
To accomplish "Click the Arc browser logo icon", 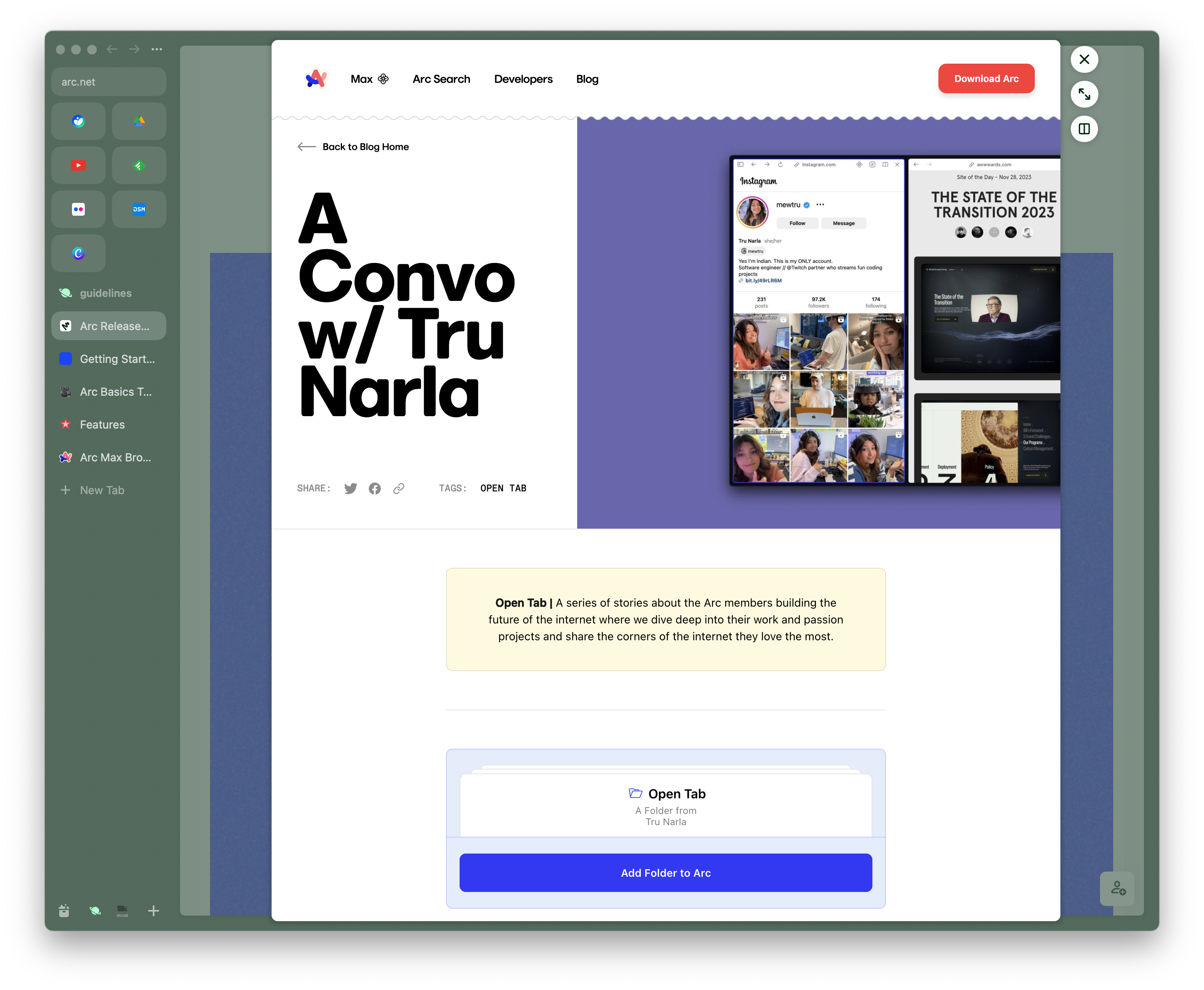I will [x=315, y=78].
